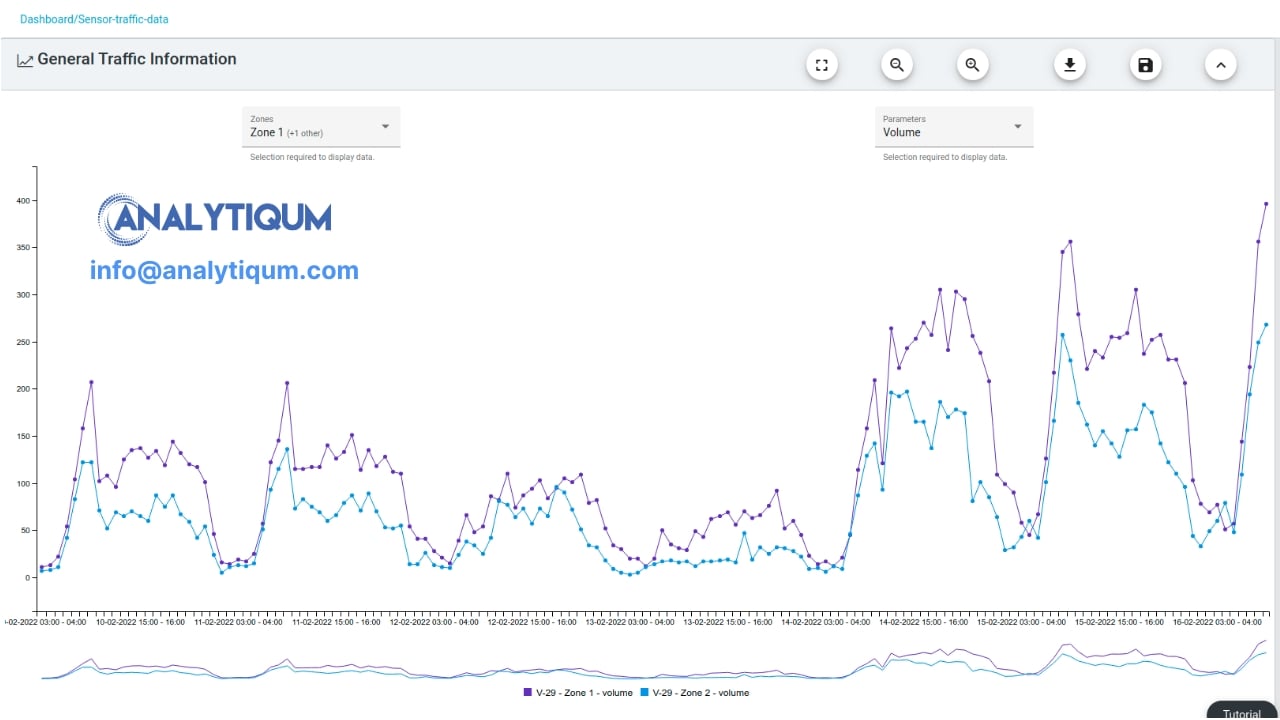This screenshot has width=1280, height=720.
Task: Click the final Zone 1 data point near 400
Action: pos(1266,204)
